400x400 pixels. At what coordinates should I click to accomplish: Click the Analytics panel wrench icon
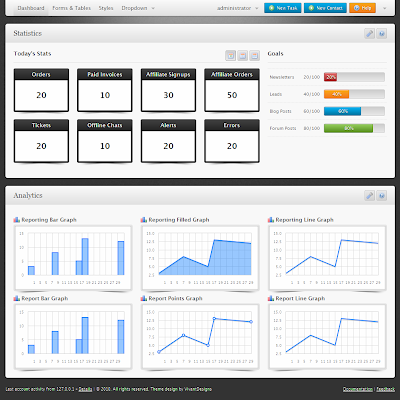[x=369, y=195]
